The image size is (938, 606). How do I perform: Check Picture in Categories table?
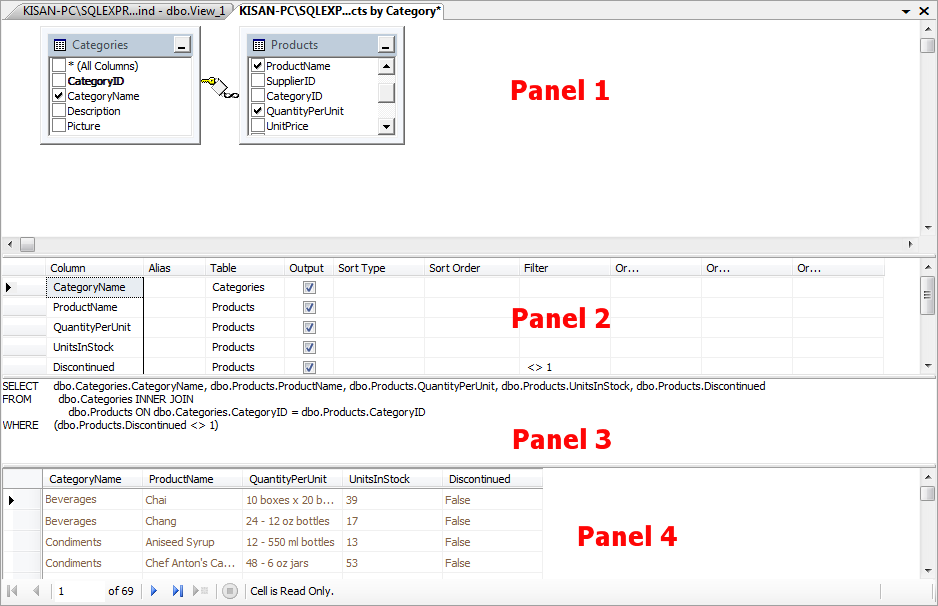(x=59, y=125)
